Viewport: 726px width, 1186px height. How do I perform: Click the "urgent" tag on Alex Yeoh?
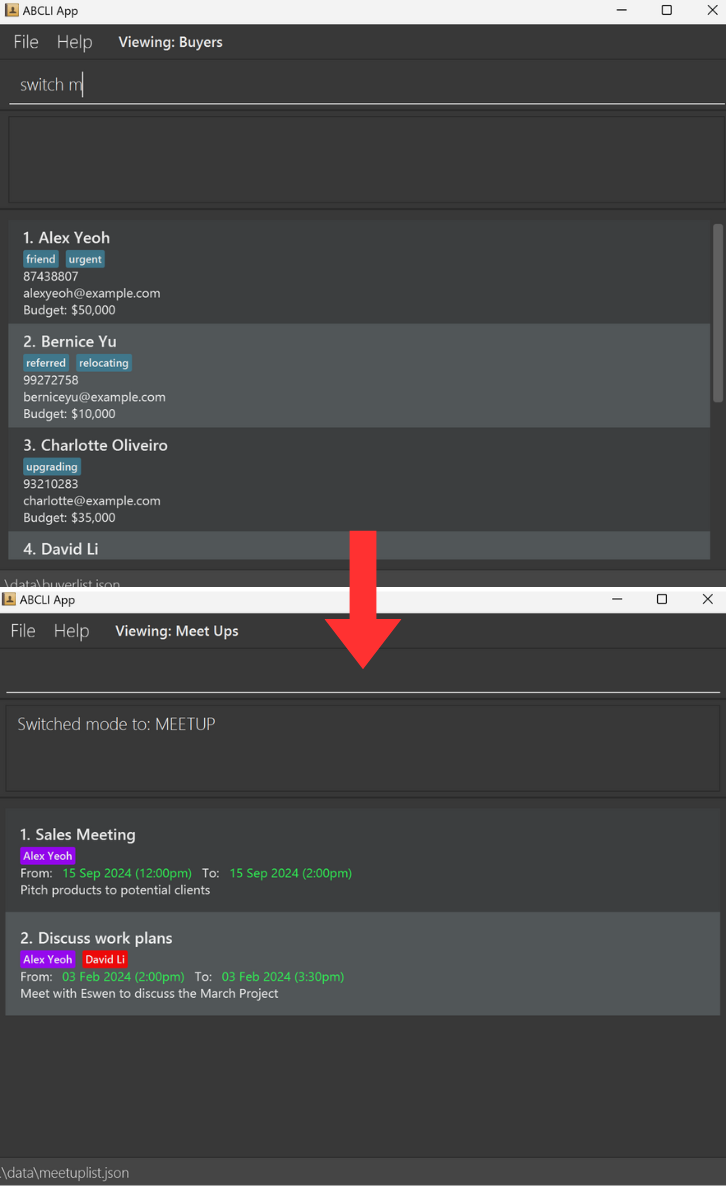[85, 259]
